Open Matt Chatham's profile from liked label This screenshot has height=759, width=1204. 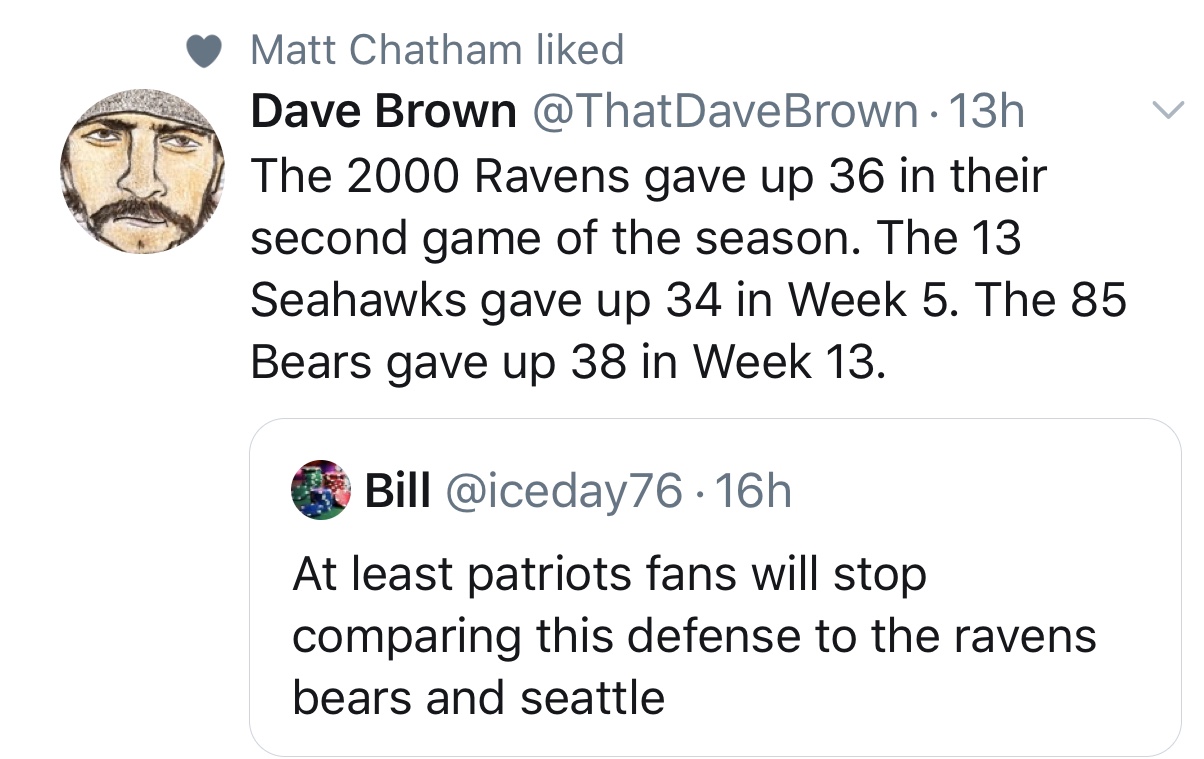click(387, 50)
